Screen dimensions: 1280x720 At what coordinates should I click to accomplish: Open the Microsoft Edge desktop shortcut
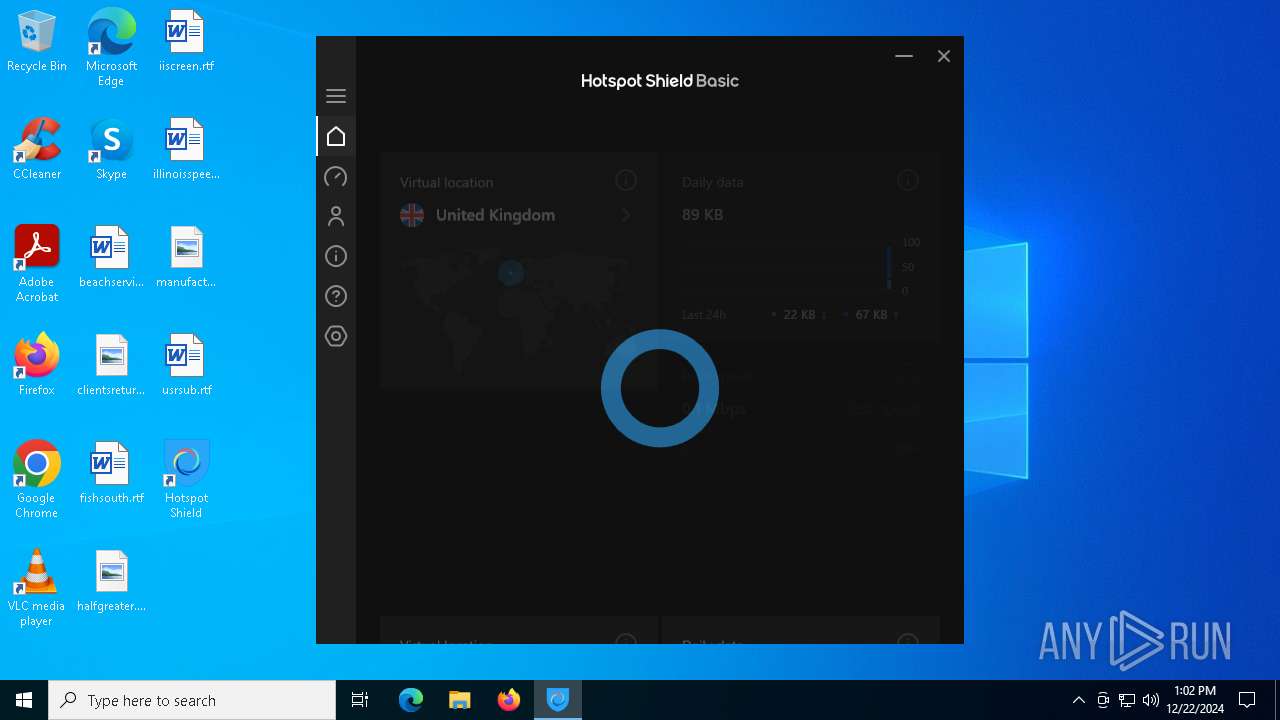pos(111,48)
